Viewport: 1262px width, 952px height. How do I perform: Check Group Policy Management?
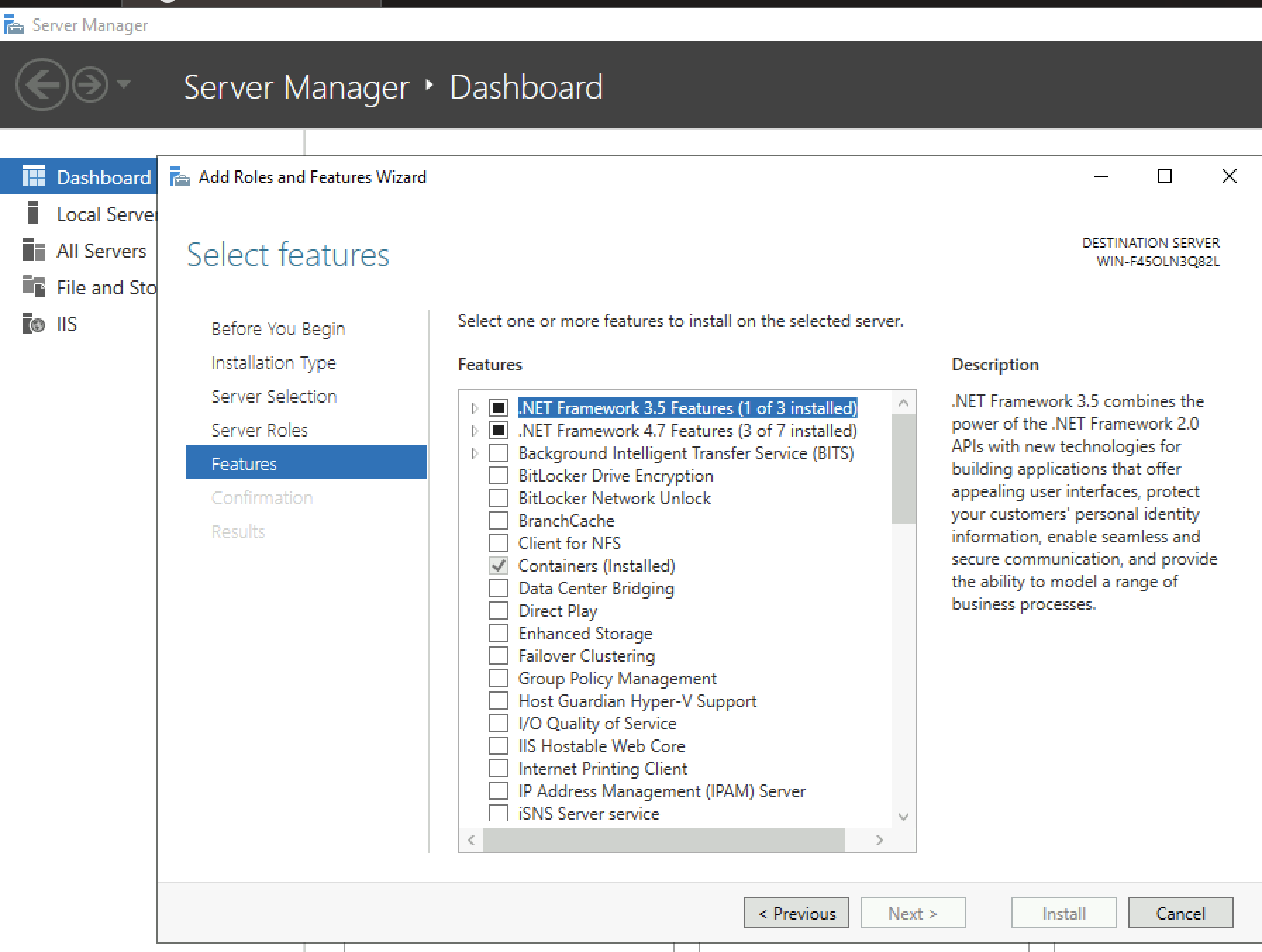click(x=499, y=678)
